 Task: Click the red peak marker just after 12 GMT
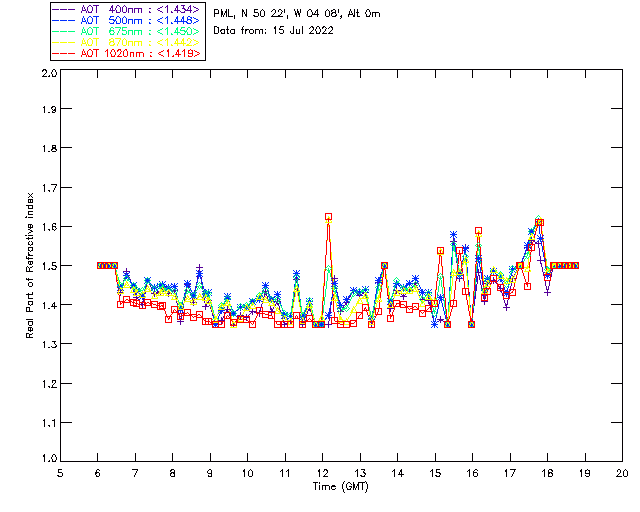click(x=329, y=217)
